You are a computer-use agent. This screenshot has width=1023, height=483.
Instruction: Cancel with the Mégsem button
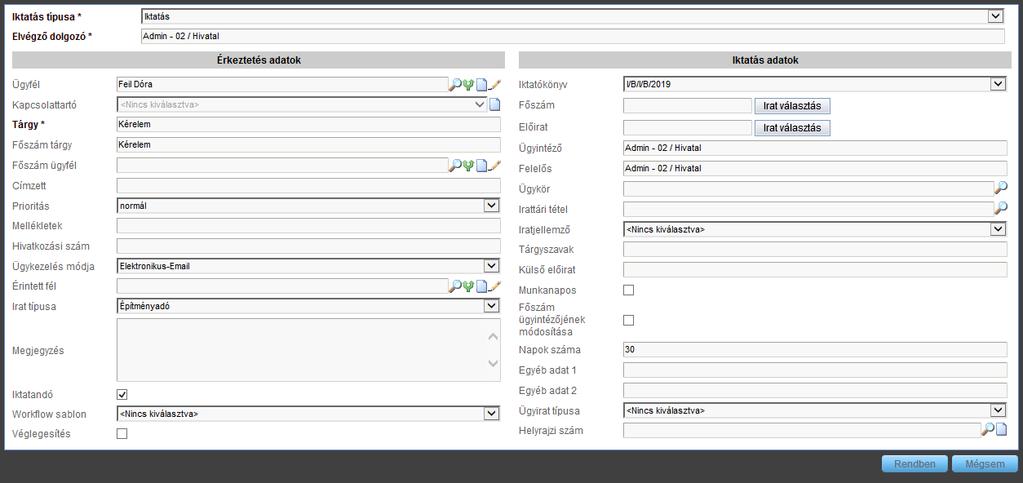click(985, 464)
